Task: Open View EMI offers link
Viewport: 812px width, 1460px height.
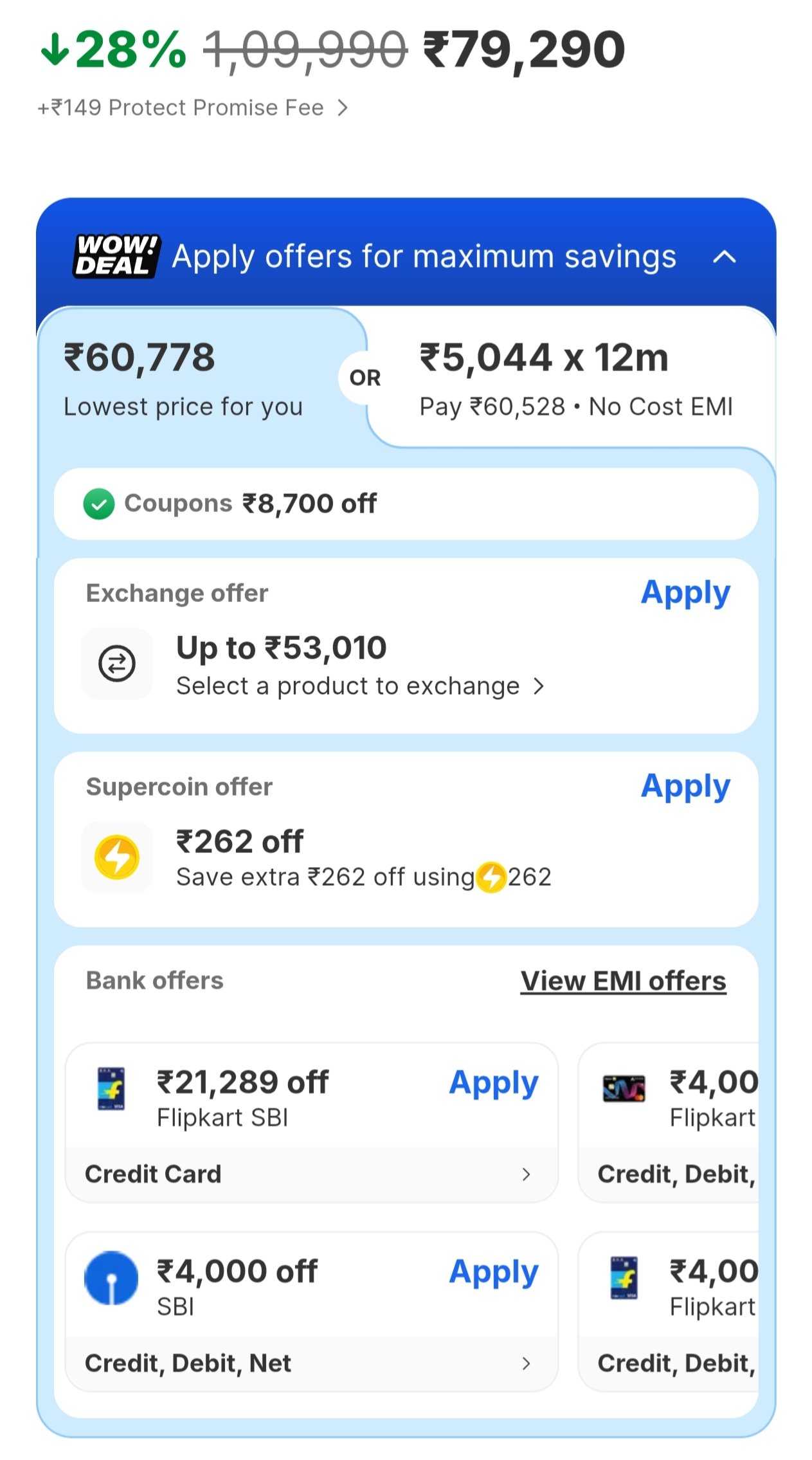Action: (x=623, y=981)
